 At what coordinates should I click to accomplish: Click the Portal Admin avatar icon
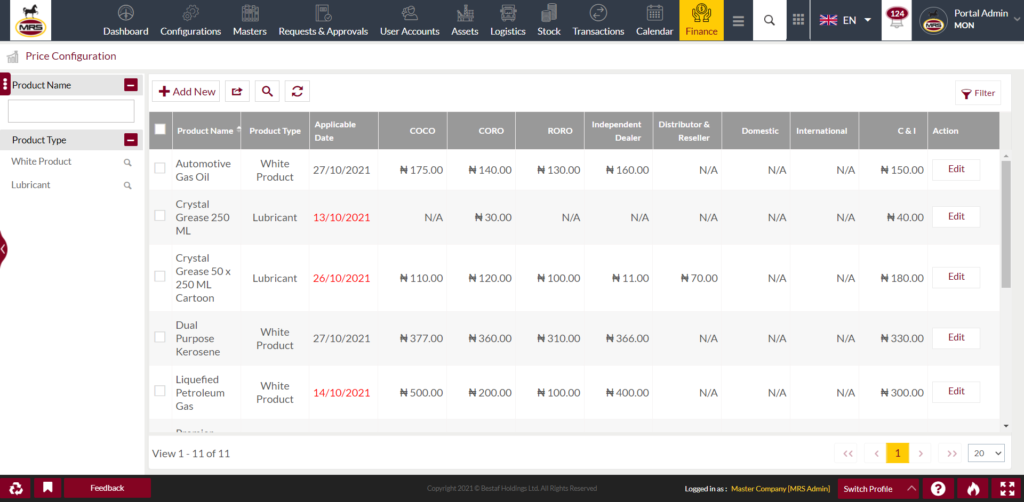pyautogui.click(x=933, y=22)
